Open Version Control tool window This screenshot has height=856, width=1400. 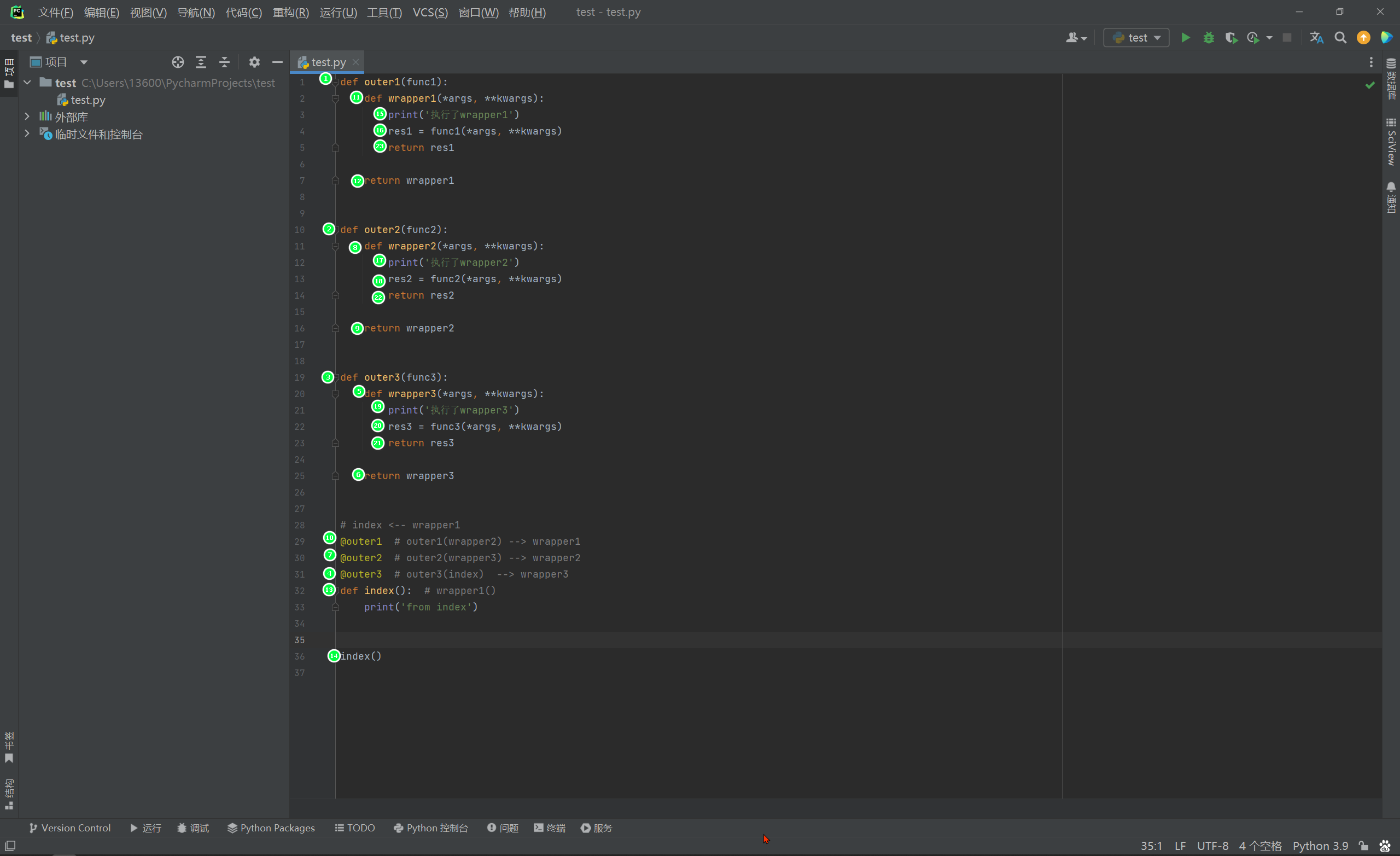[x=69, y=828]
